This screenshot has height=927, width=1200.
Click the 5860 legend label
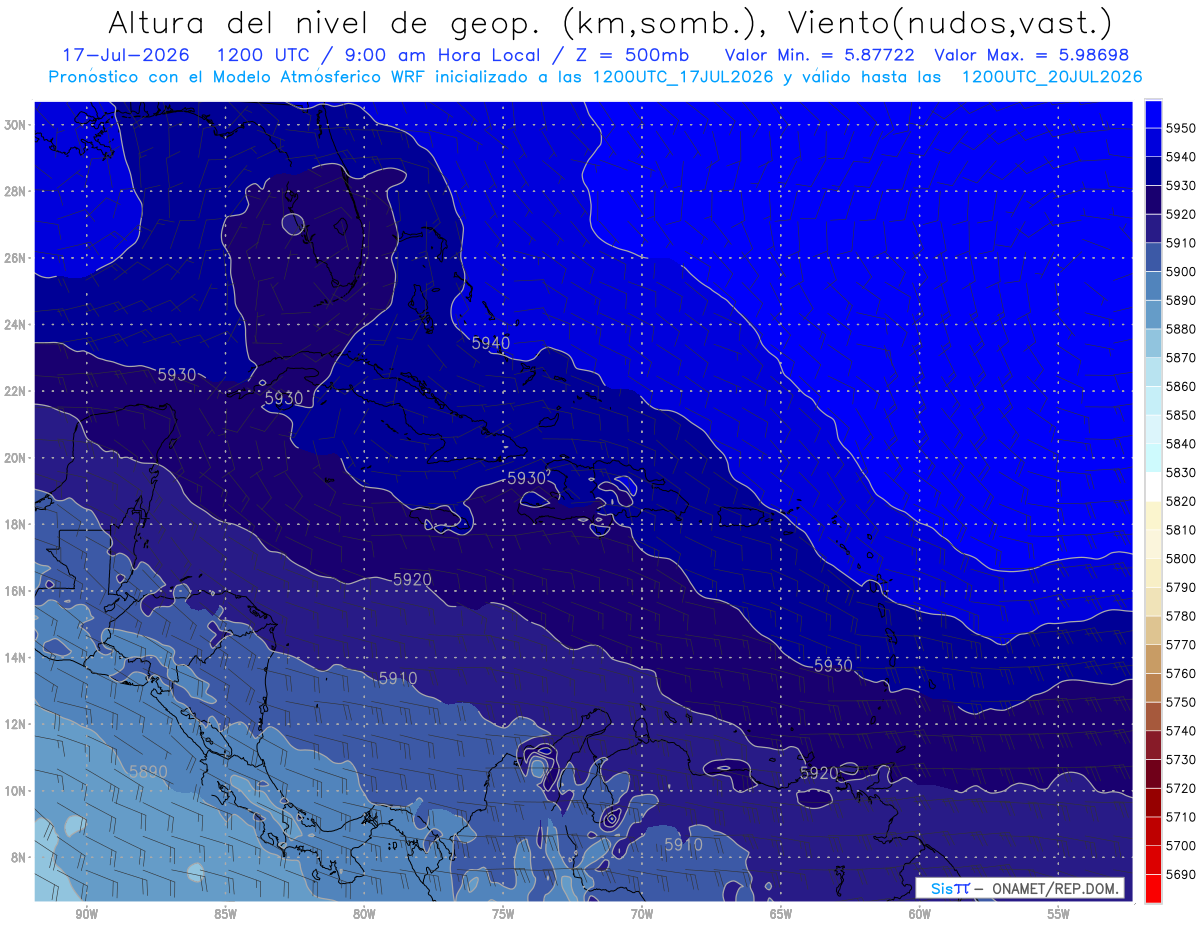[x=1181, y=386]
